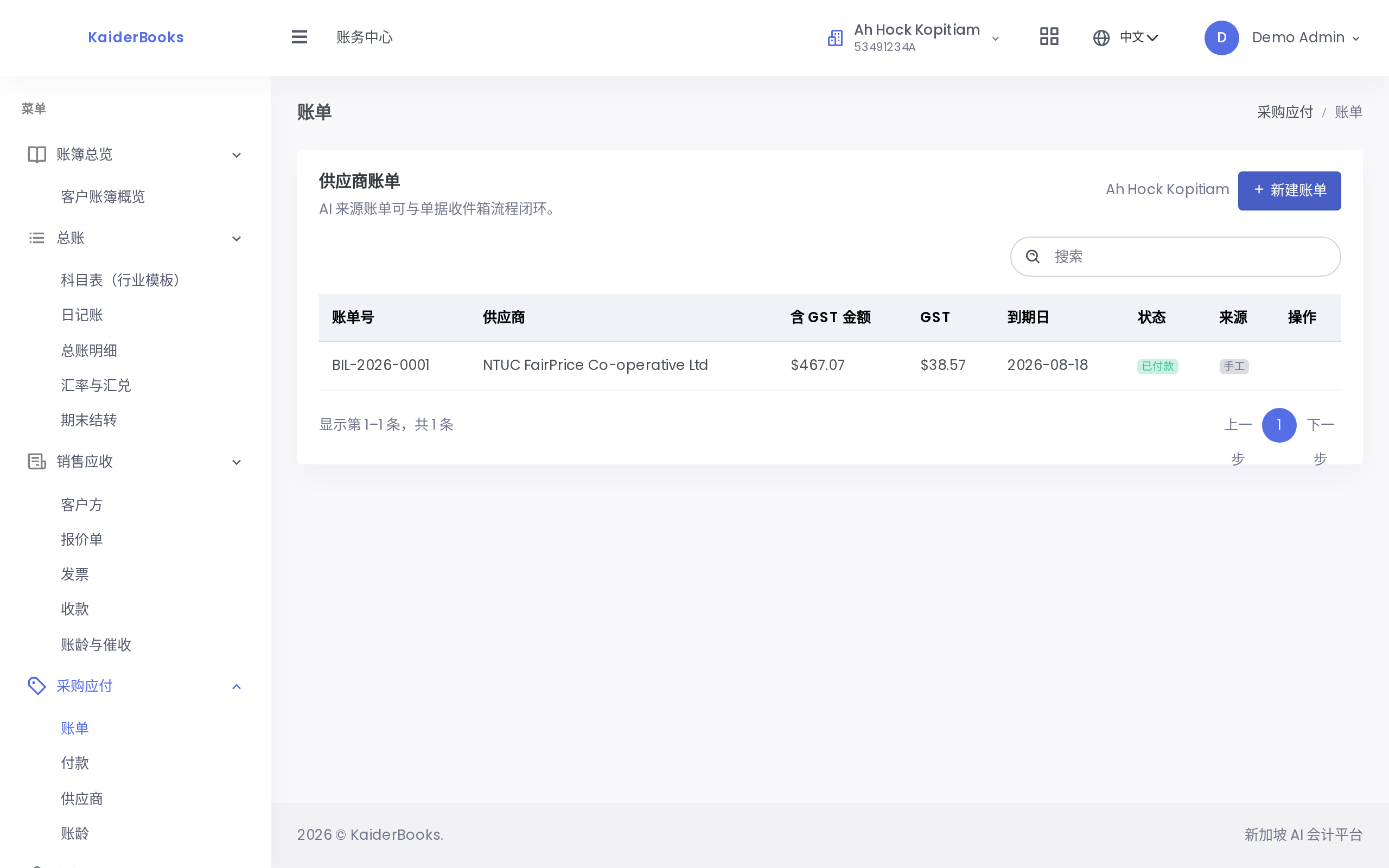This screenshot has width=1389, height=868.
Task: Collapse the 账簿总览 section chevron
Action: pyautogui.click(x=237, y=155)
